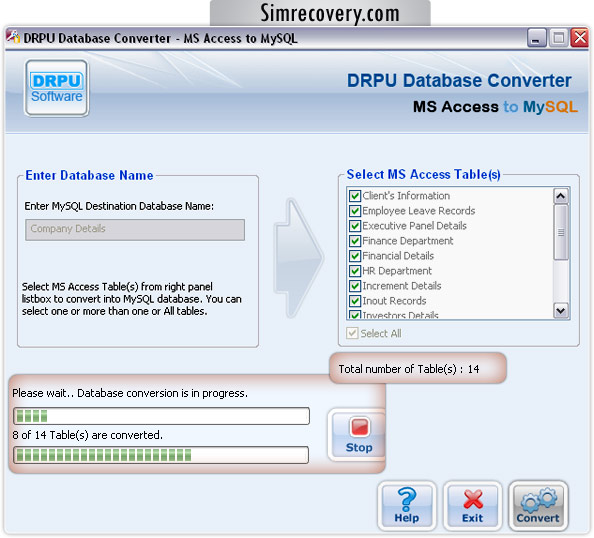Click the app icon in the title bar
Screen dimensions: 594x538
click(x=13, y=37)
